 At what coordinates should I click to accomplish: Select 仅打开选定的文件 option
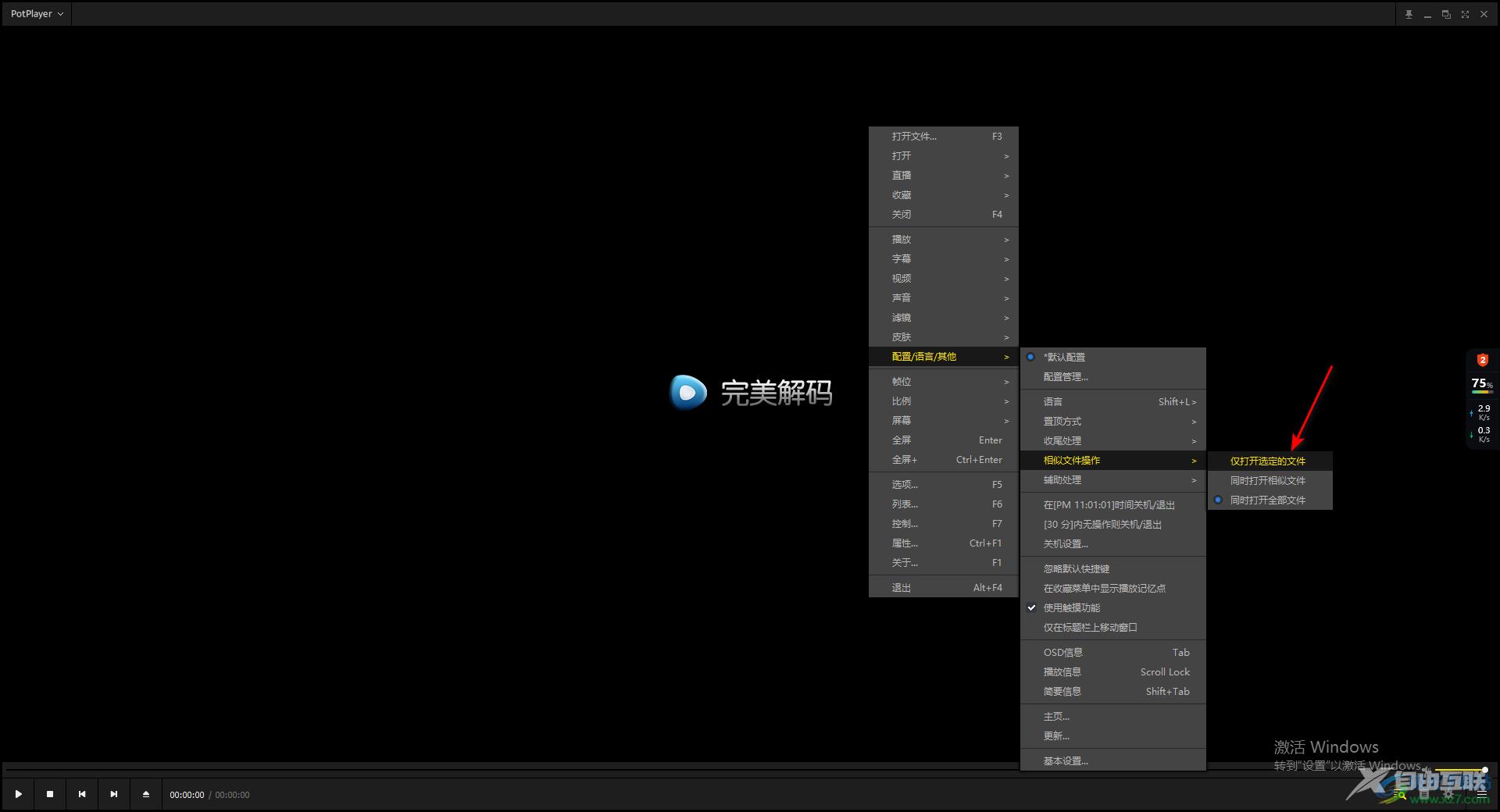pos(1270,461)
